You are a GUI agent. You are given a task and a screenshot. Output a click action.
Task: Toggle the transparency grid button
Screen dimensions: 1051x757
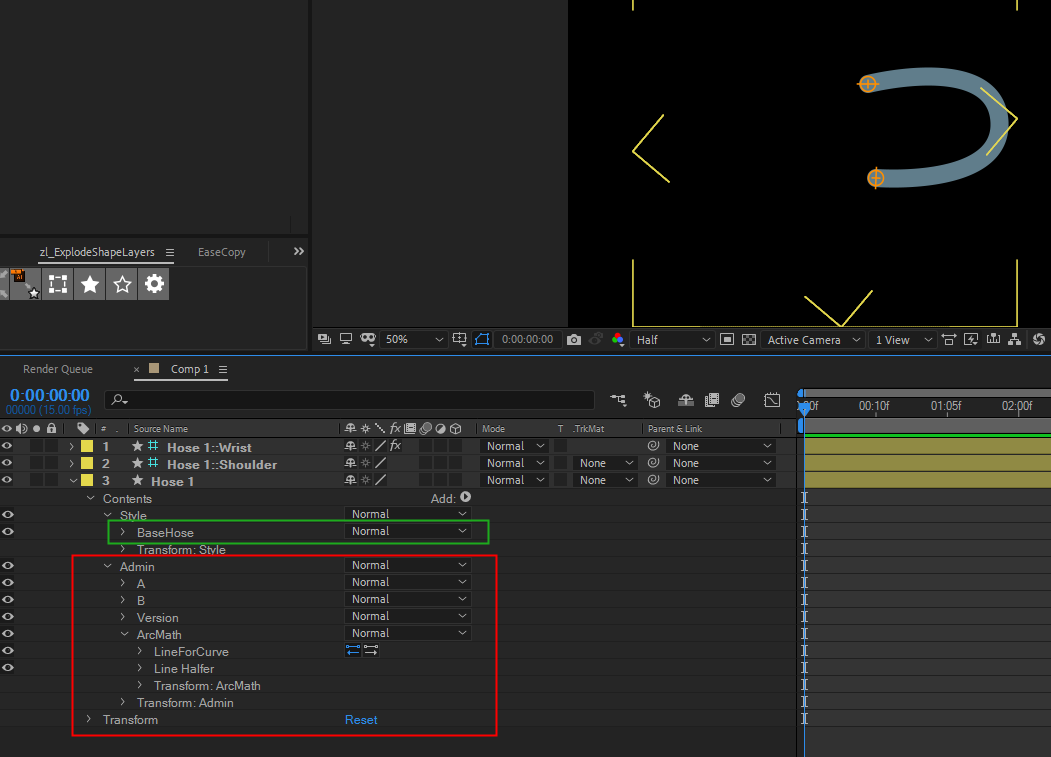(x=748, y=340)
